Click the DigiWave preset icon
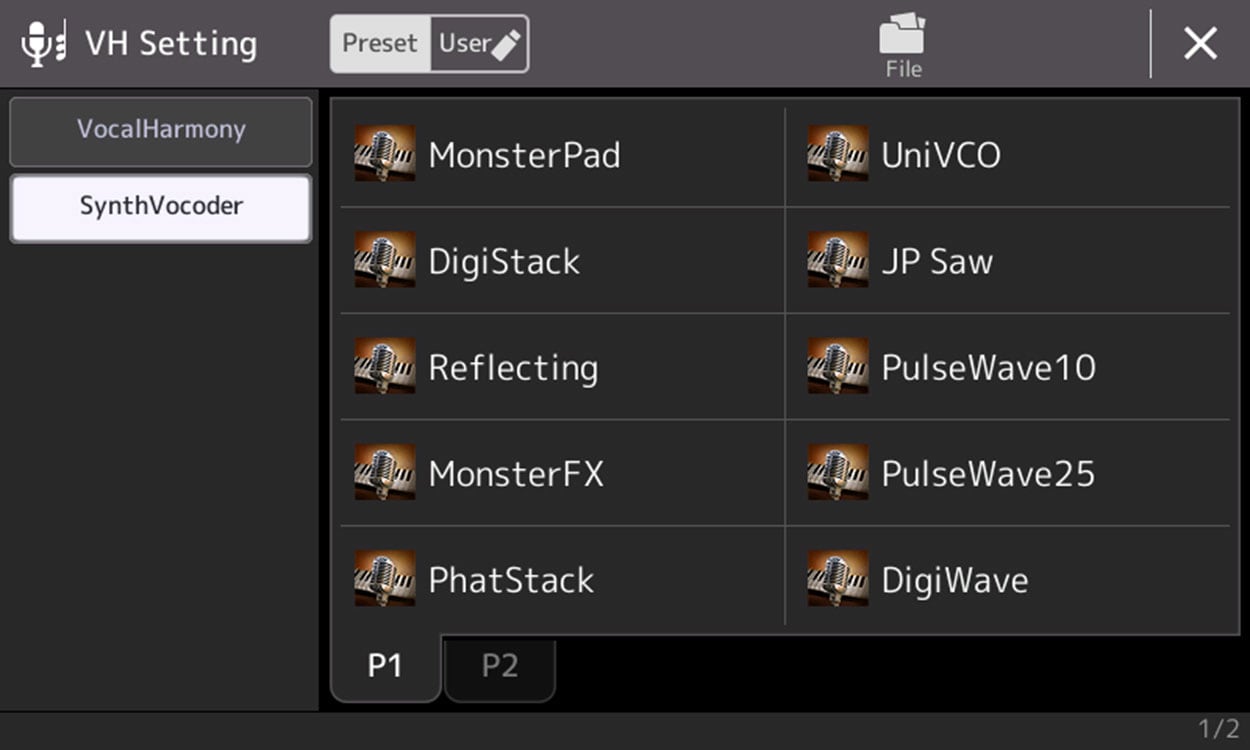The width and height of the screenshot is (1250, 750). click(x=838, y=579)
